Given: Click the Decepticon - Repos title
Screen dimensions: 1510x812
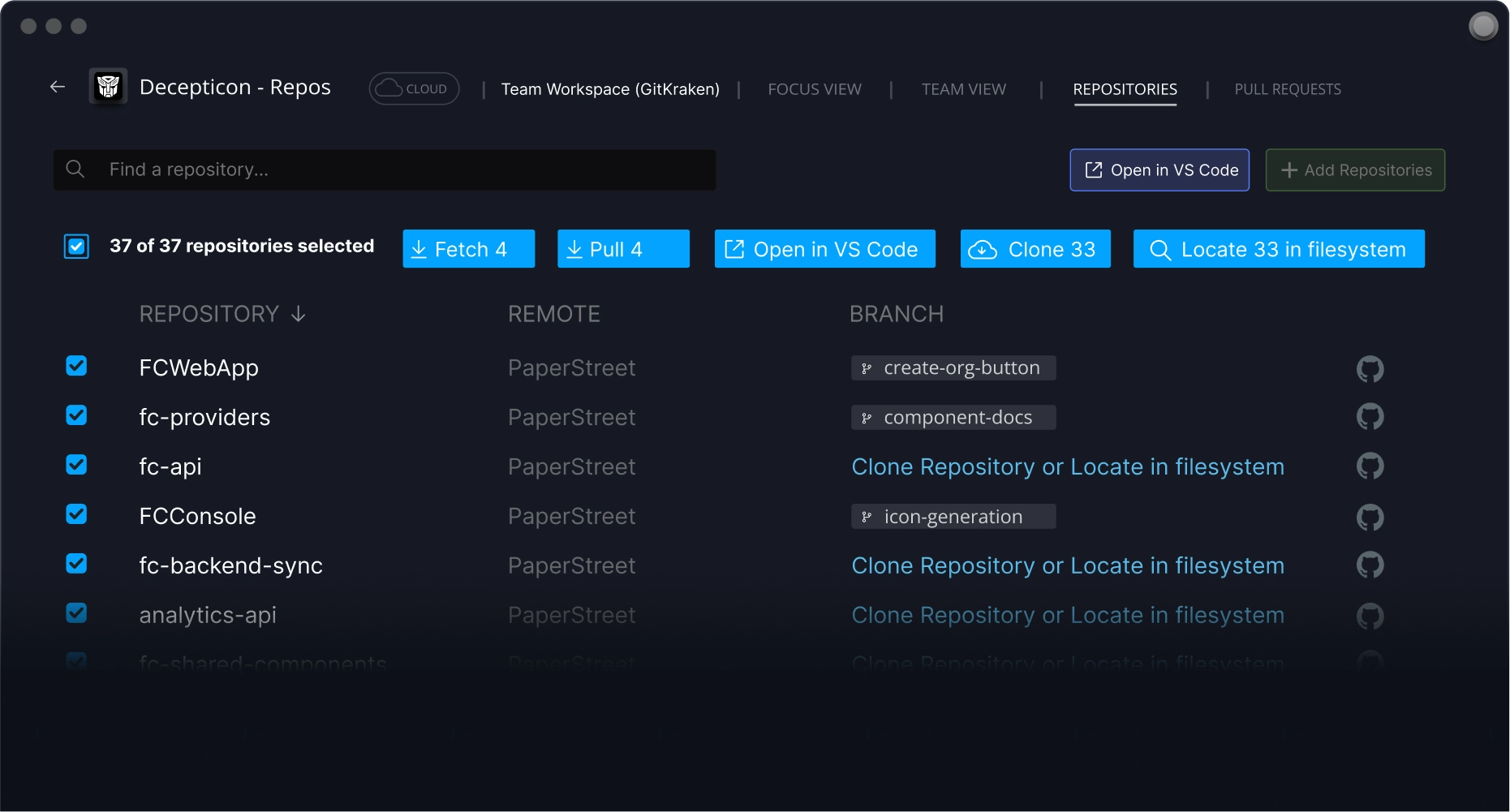Looking at the screenshot, I should (x=235, y=87).
